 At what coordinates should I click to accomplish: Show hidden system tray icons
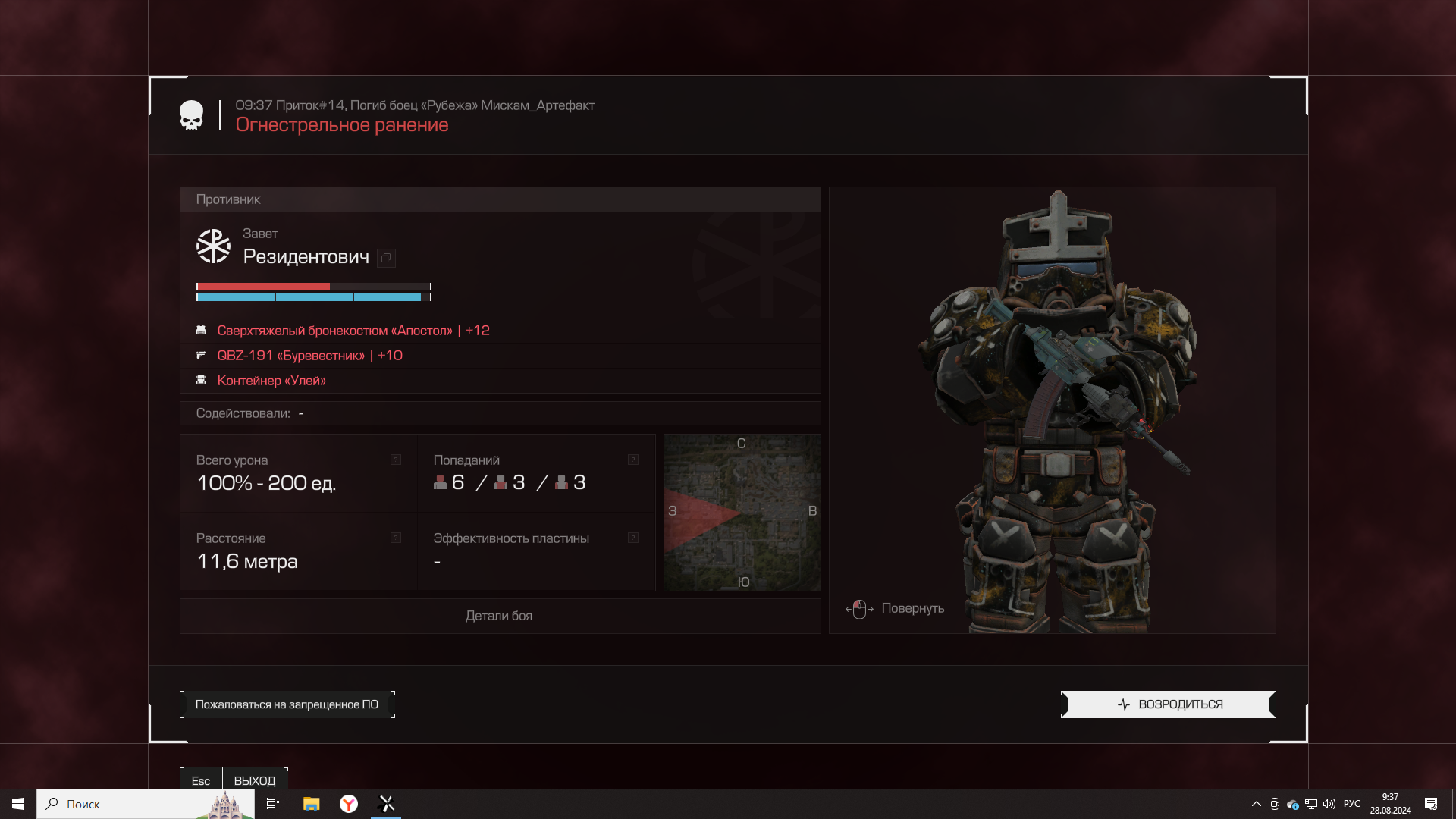[1257, 804]
